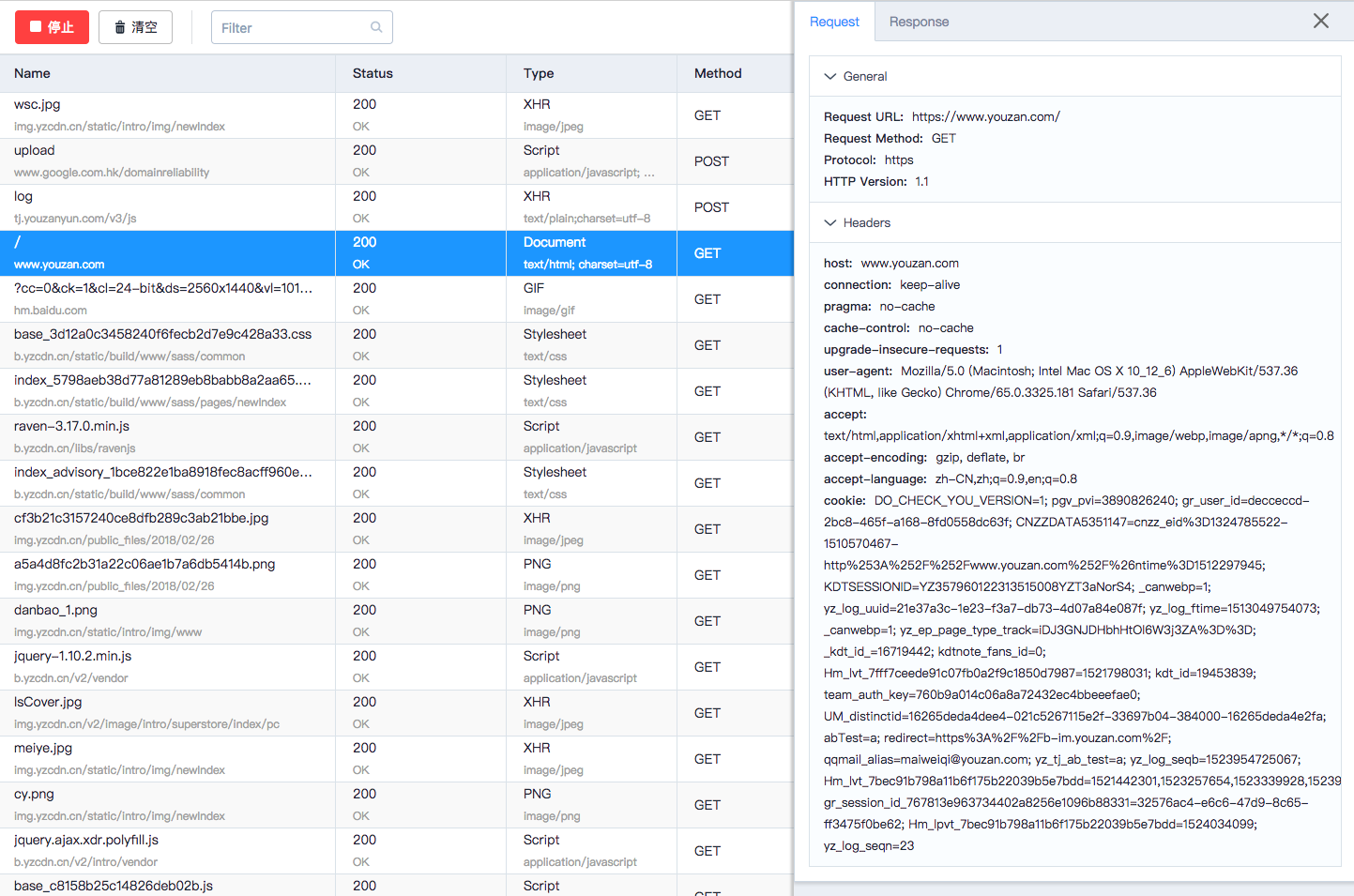Viewport: 1354px width, 896px height.
Task: Click the Script type of raven-3.17.0.min.js row
Action: tap(541, 426)
